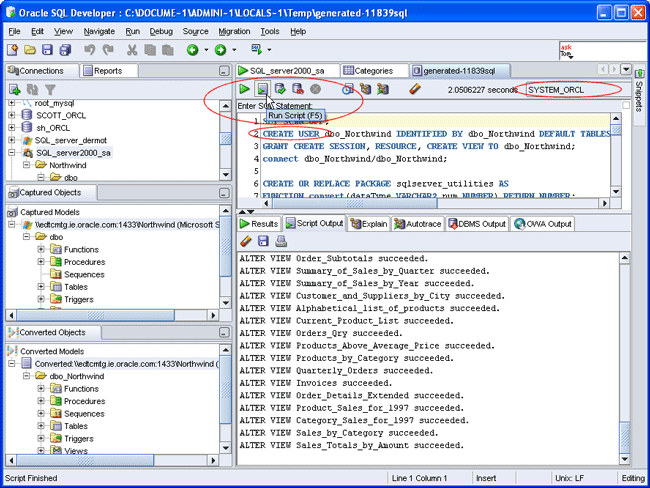Expand the sh_ORCL connection node
650x488 pixels.
(x=12, y=127)
